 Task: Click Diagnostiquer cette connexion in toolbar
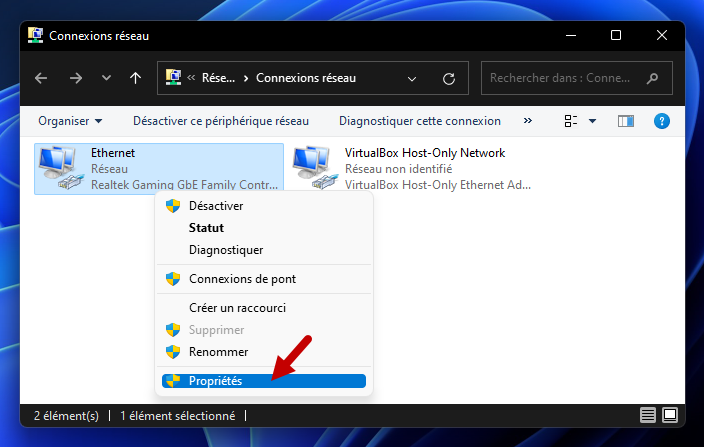(x=420, y=121)
